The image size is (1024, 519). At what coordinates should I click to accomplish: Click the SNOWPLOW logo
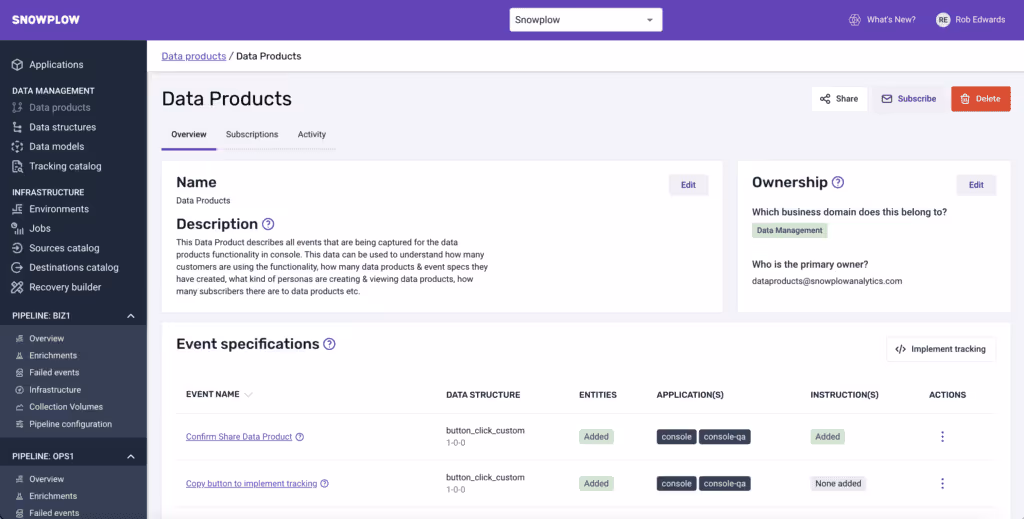click(46, 20)
